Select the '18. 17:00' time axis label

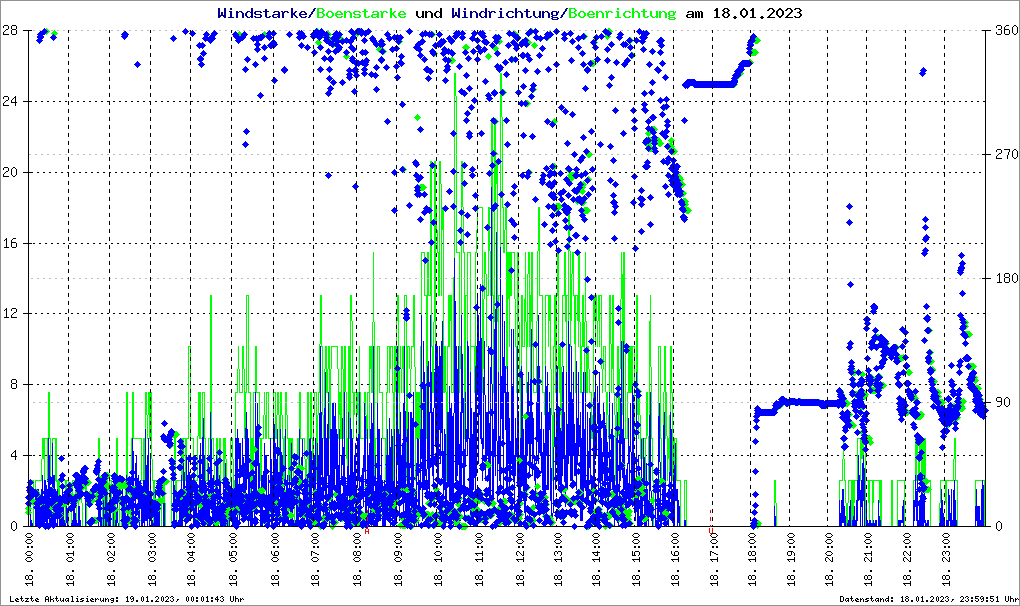(x=713, y=561)
